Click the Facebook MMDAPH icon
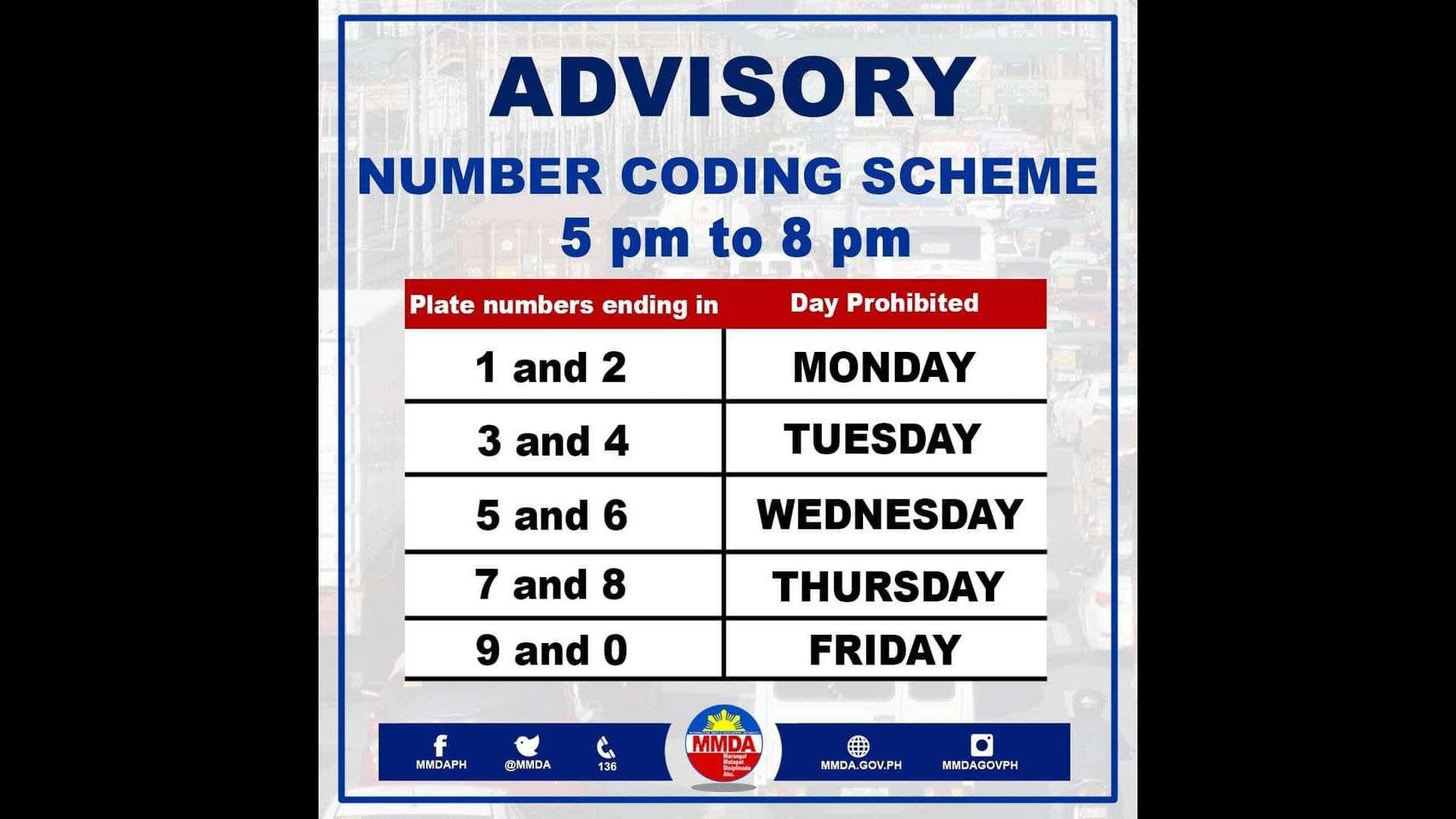 click(448, 749)
